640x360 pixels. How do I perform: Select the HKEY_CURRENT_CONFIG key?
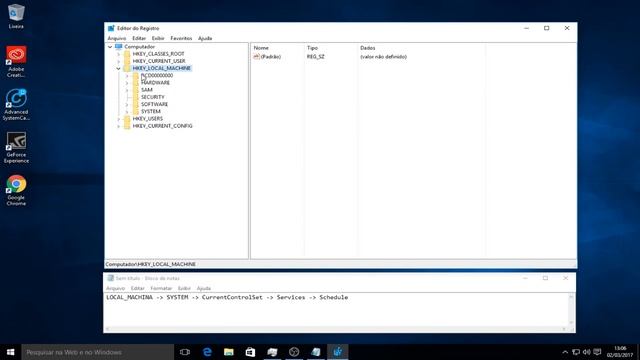(162, 126)
